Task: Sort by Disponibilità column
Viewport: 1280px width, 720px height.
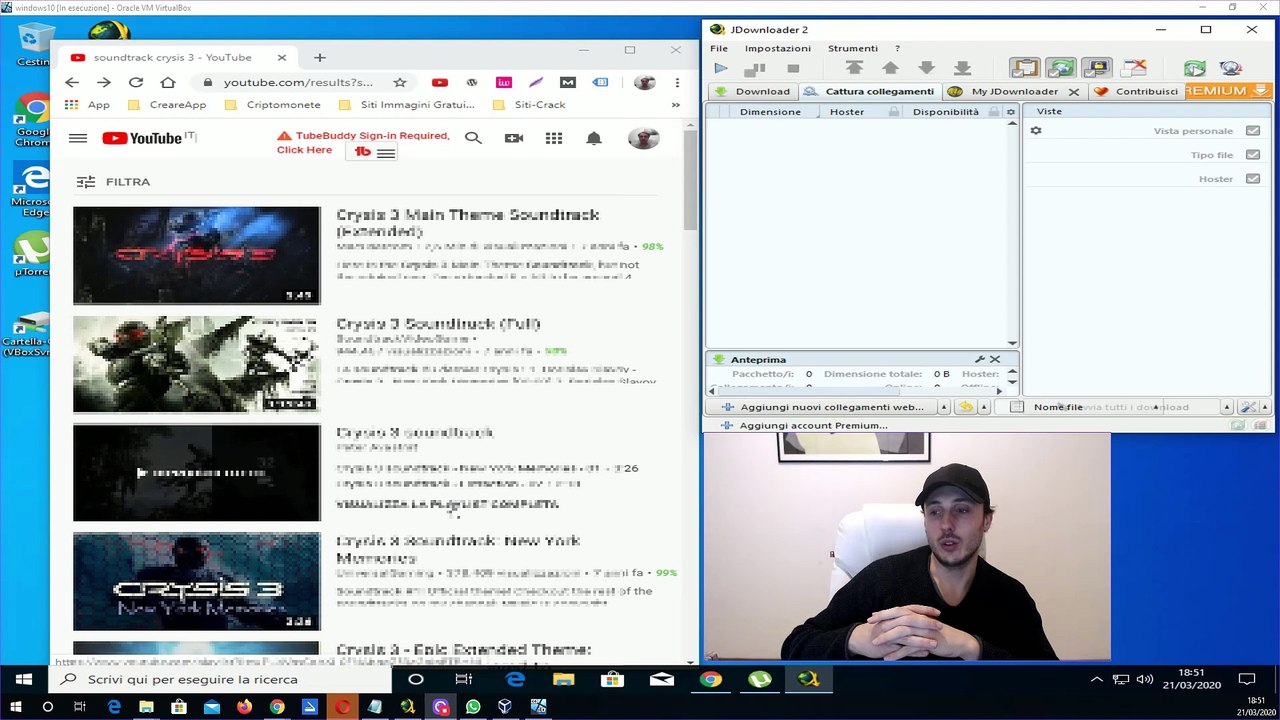Action: 945,112
